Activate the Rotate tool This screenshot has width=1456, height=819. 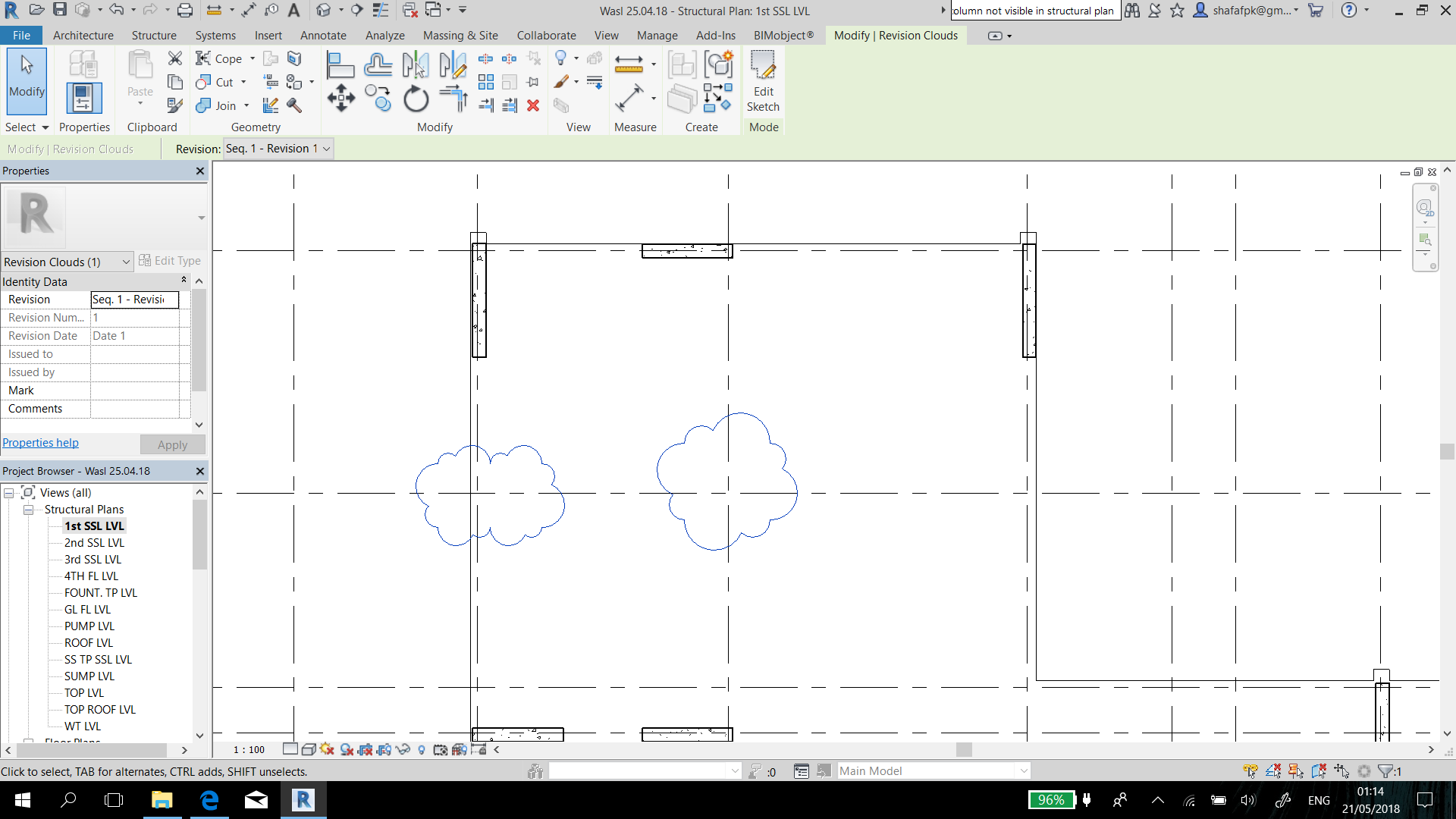[416, 98]
